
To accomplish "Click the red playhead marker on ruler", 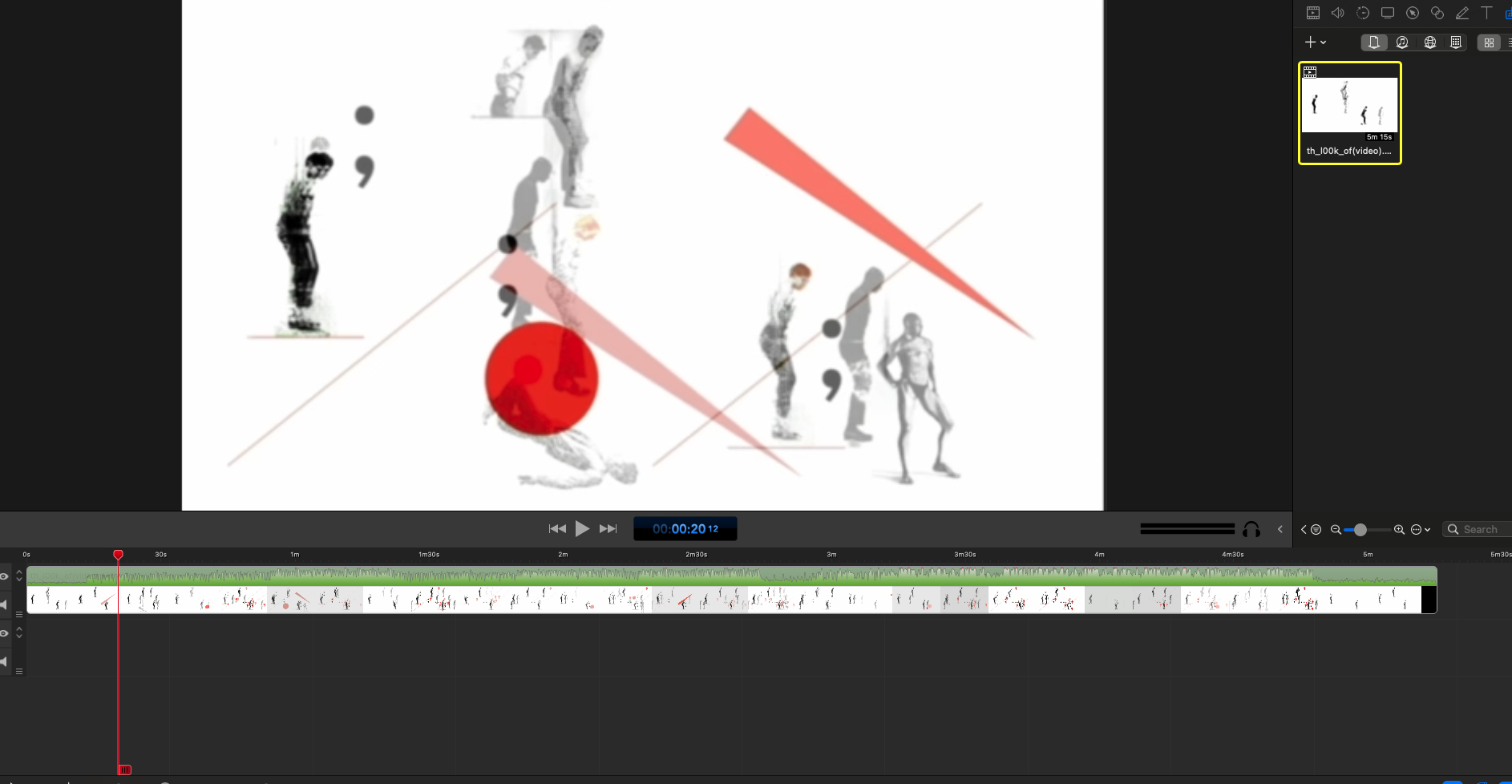I will coord(118,555).
